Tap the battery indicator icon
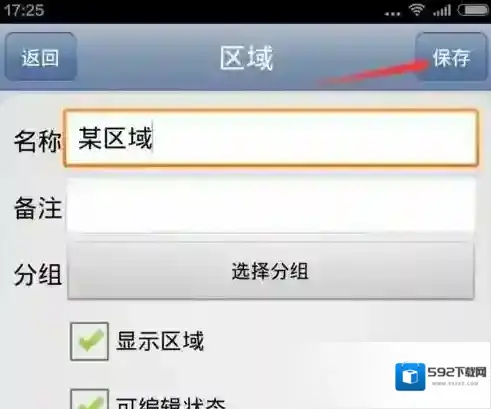The width and height of the screenshot is (491, 409). click(474, 10)
